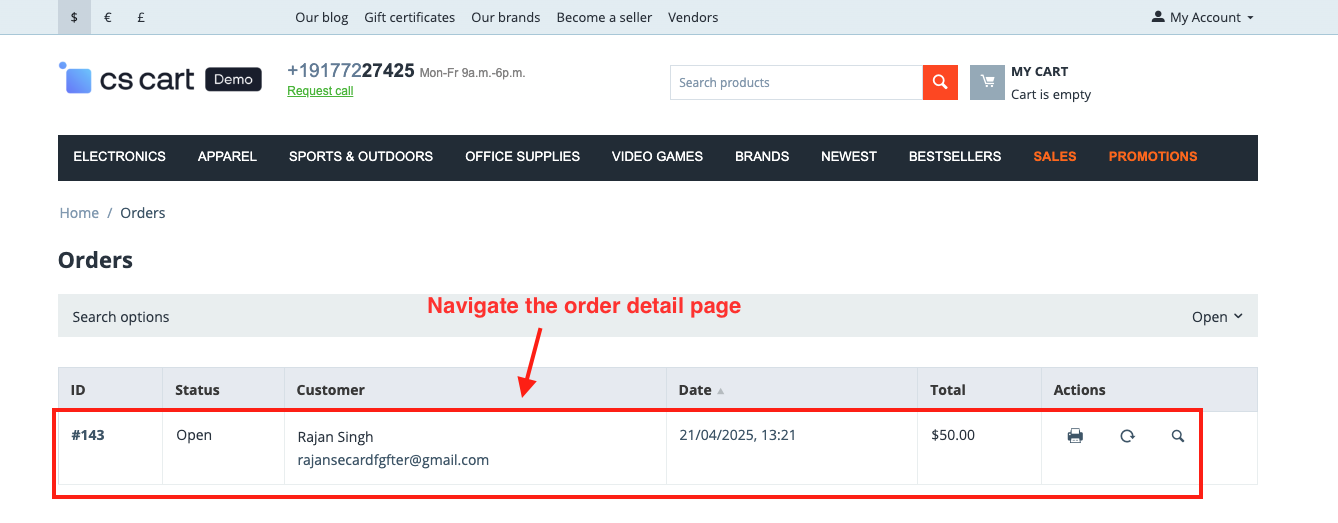Switch currency to pound sterling

tap(141, 17)
